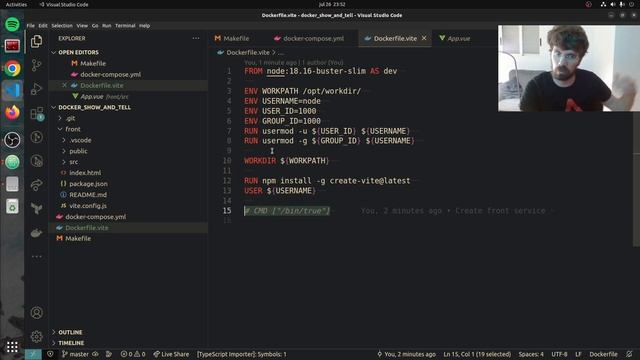The image size is (640, 360).
Task: Open Go to Line via Ln 15 Col 1
Action: [477, 354]
